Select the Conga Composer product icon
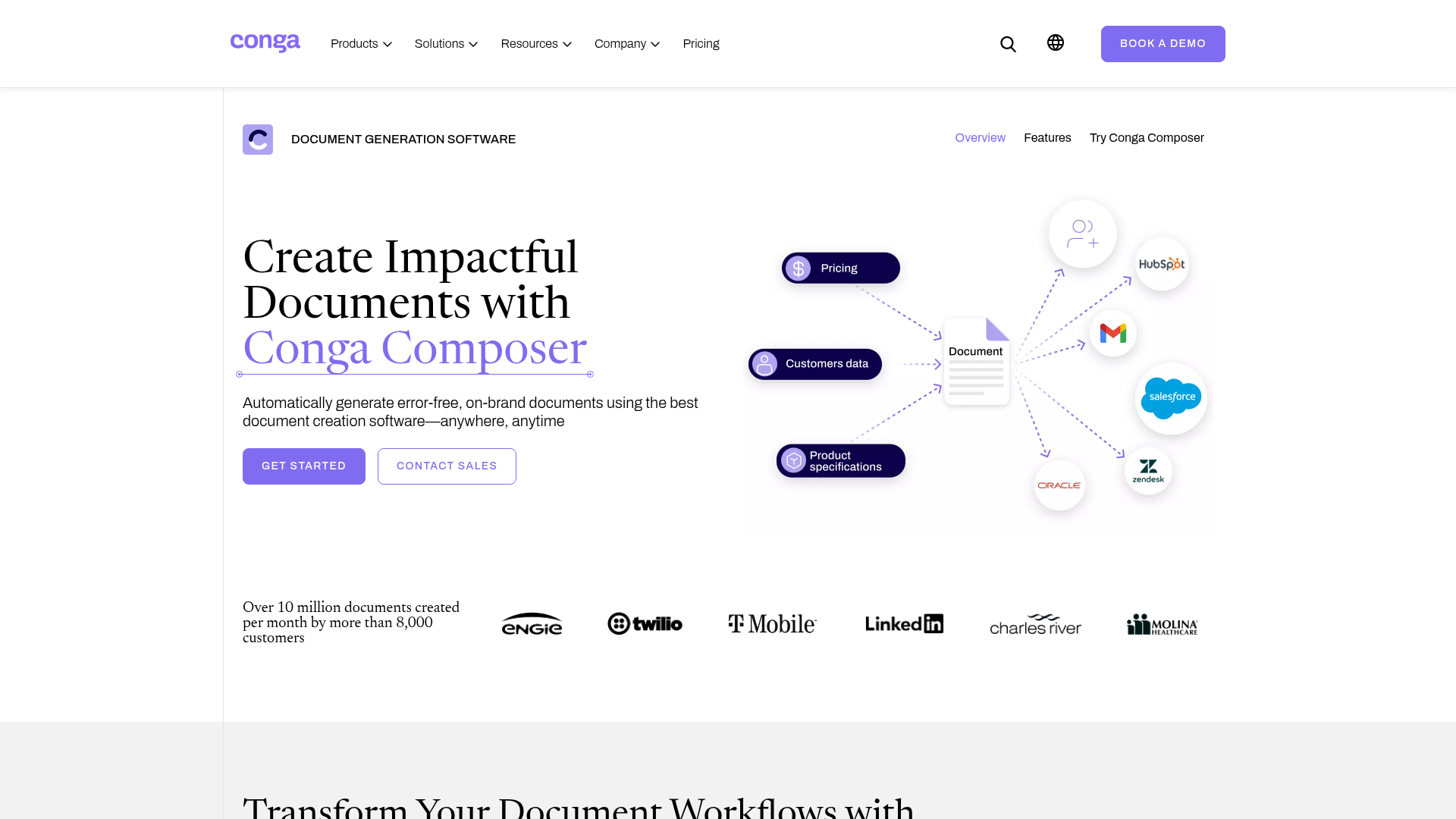 click(258, 139)
